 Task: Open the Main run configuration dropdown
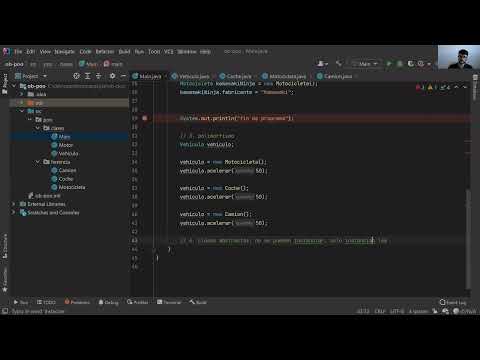coord(365,64)
